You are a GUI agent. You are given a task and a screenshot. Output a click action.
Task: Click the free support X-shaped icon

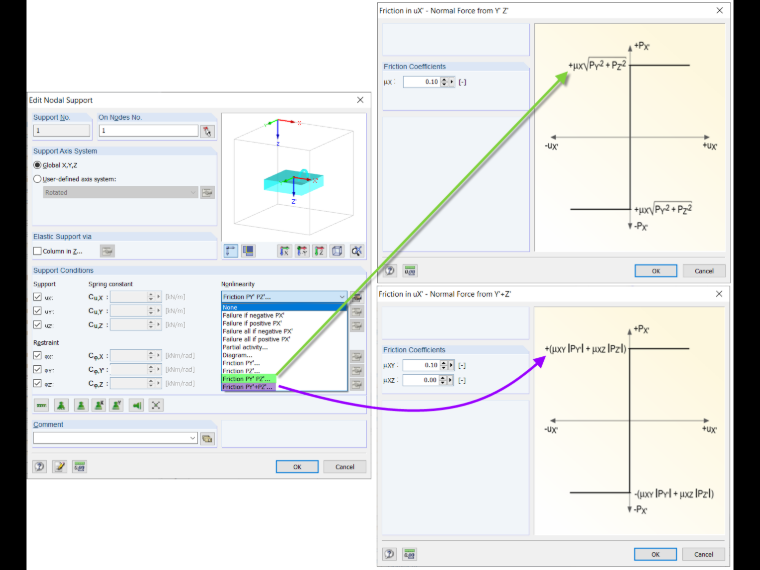(x=156, y=405)
